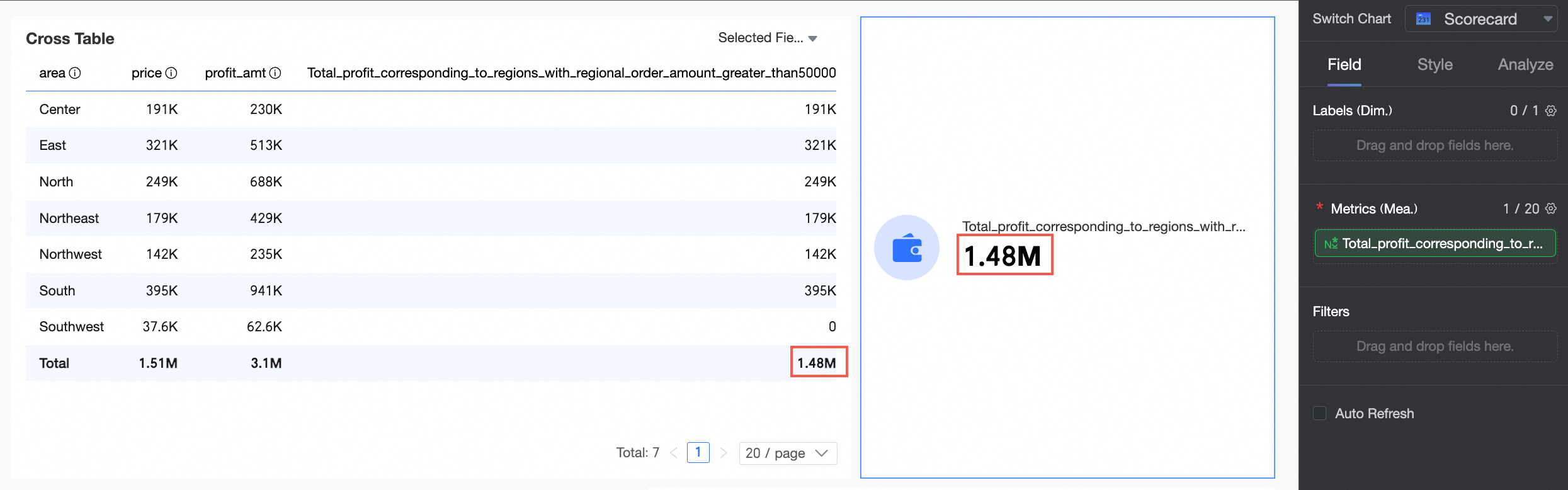Click the profit_amt column header
The width and height of the screenshot is (1568, 490).
click(x=236, y=73)
